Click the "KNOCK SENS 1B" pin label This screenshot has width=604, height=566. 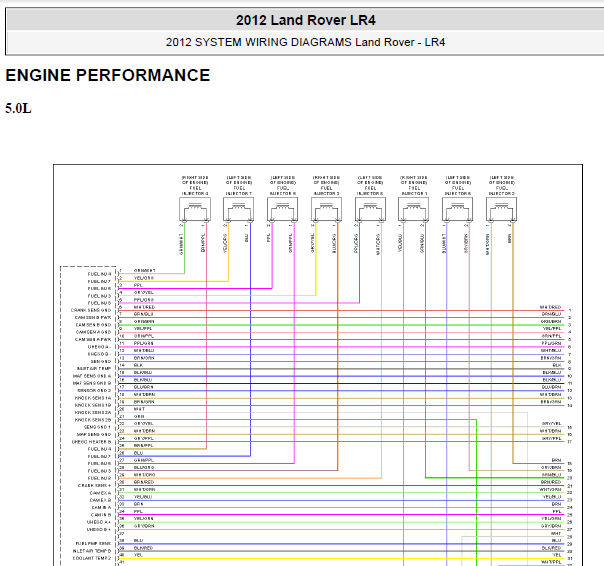tap(93, 405)
